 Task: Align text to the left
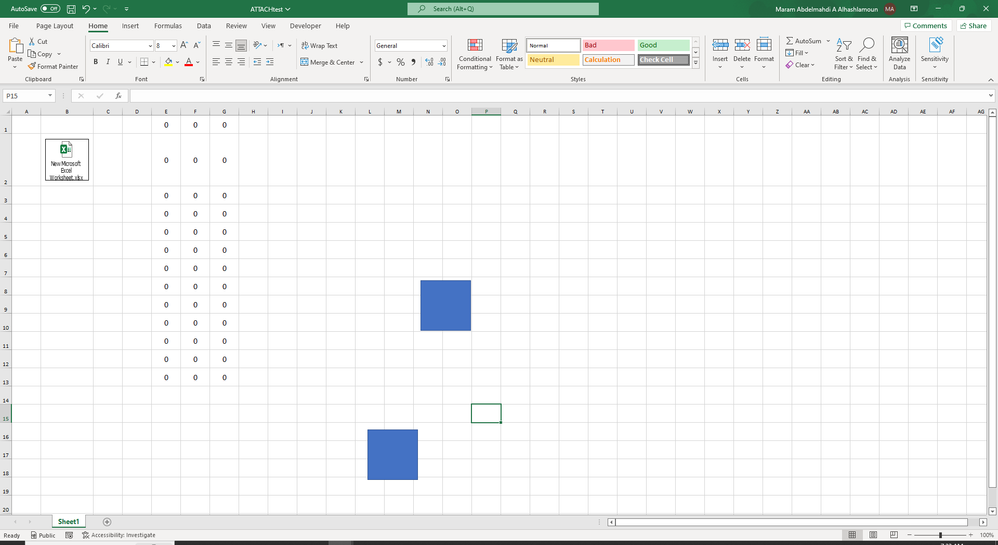216,62
